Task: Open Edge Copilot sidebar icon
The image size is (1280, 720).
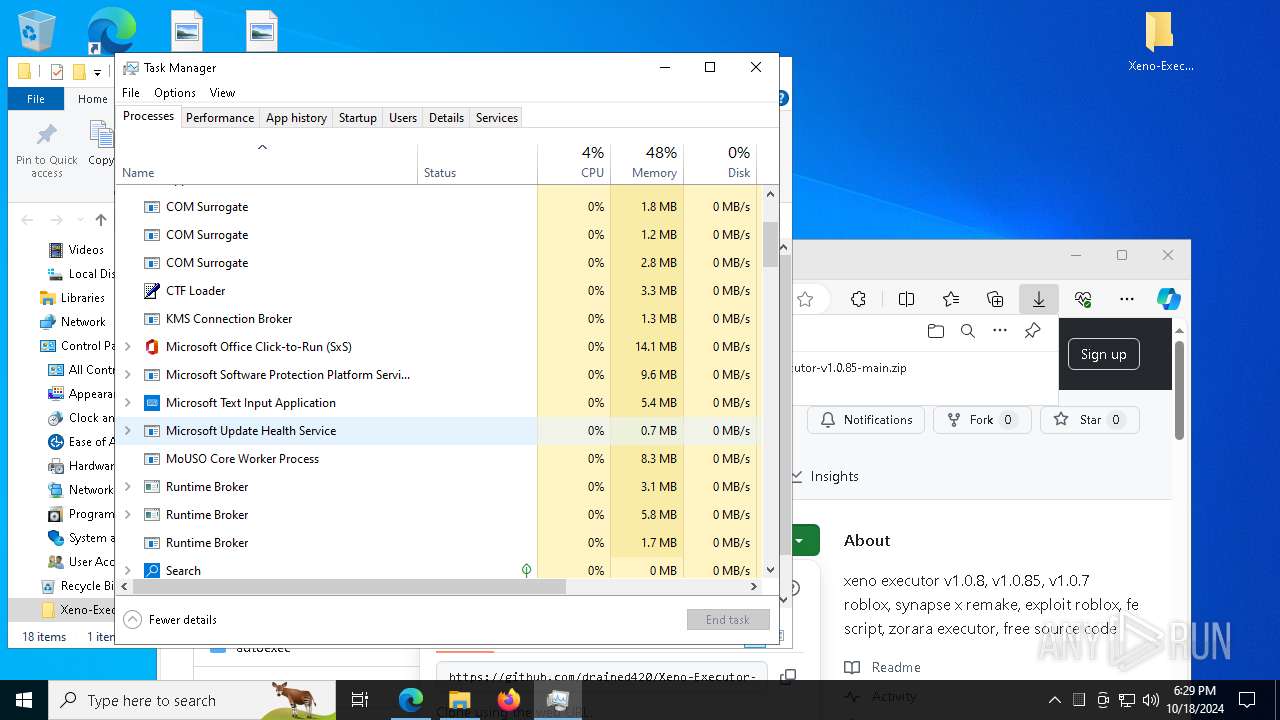Action: [x=1168, y=299]
